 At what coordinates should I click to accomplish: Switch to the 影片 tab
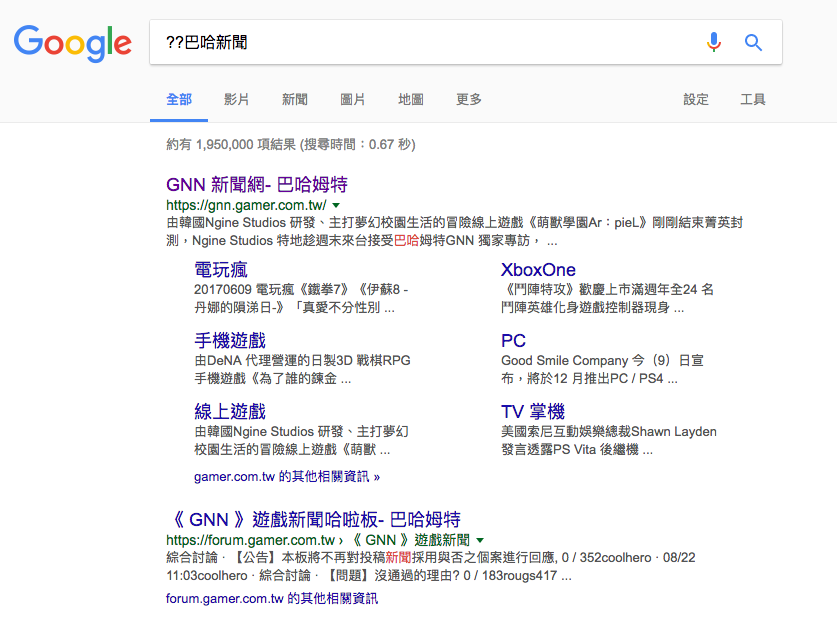tap(237, 100)
